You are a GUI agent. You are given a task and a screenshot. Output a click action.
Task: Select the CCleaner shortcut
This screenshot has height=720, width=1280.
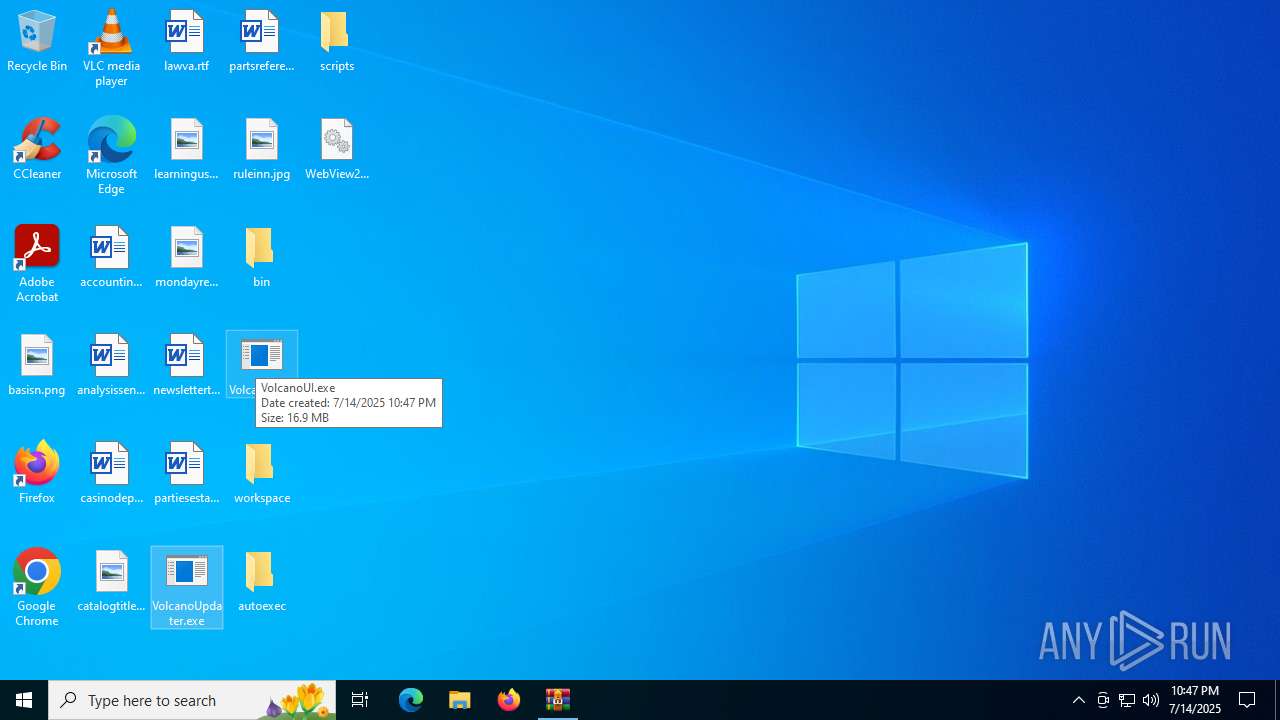click(37, 150)
